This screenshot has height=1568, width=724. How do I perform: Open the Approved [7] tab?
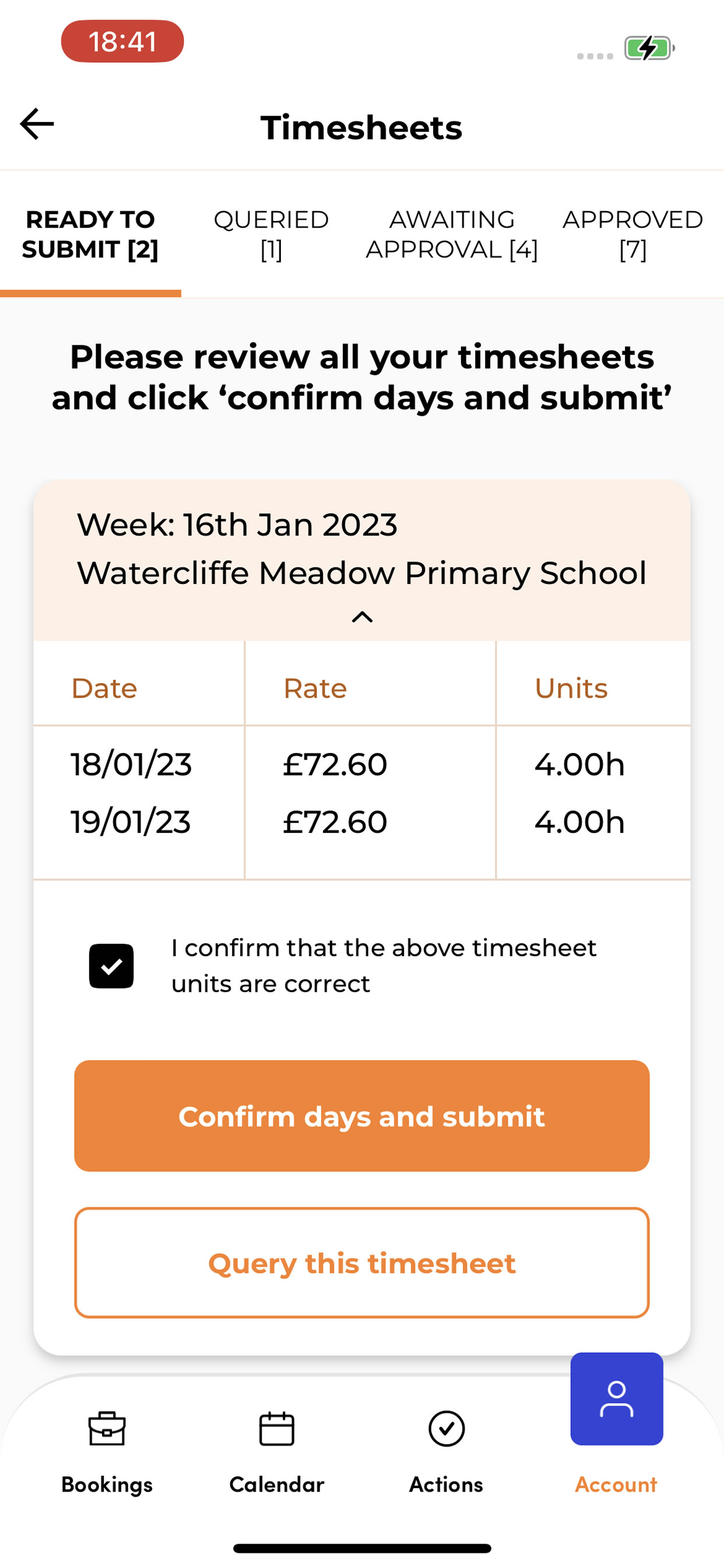(x=632, y=235)
